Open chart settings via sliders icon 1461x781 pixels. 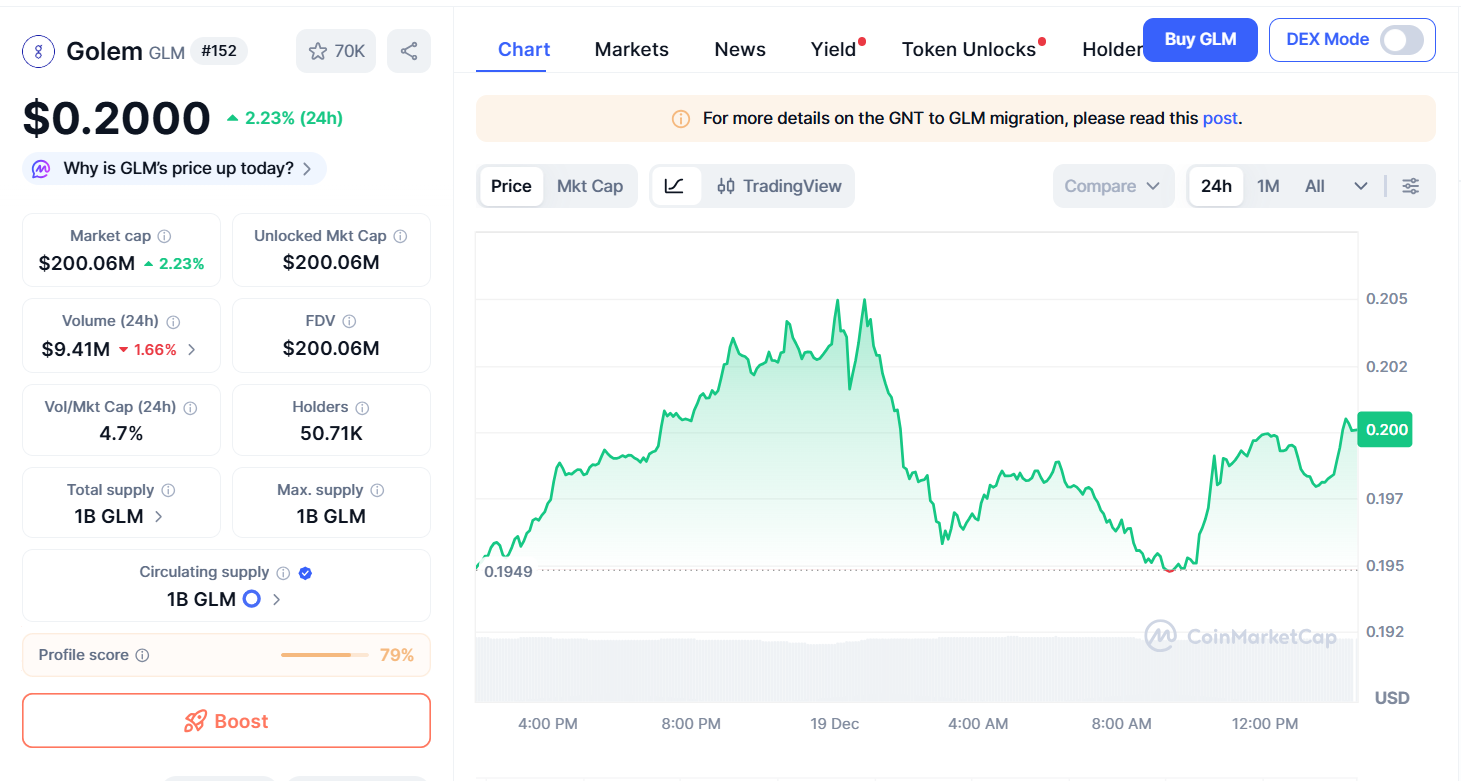tap(1411, 185)
